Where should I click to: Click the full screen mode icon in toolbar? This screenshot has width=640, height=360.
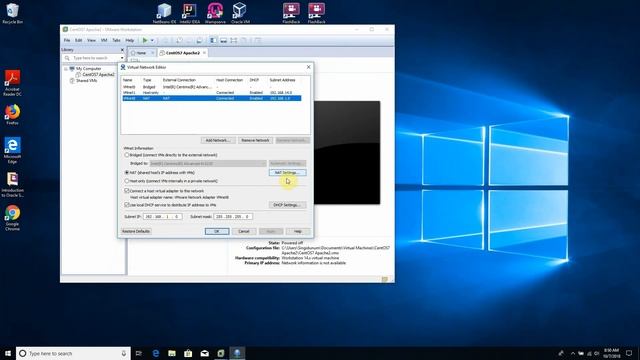tap(233, 40)
